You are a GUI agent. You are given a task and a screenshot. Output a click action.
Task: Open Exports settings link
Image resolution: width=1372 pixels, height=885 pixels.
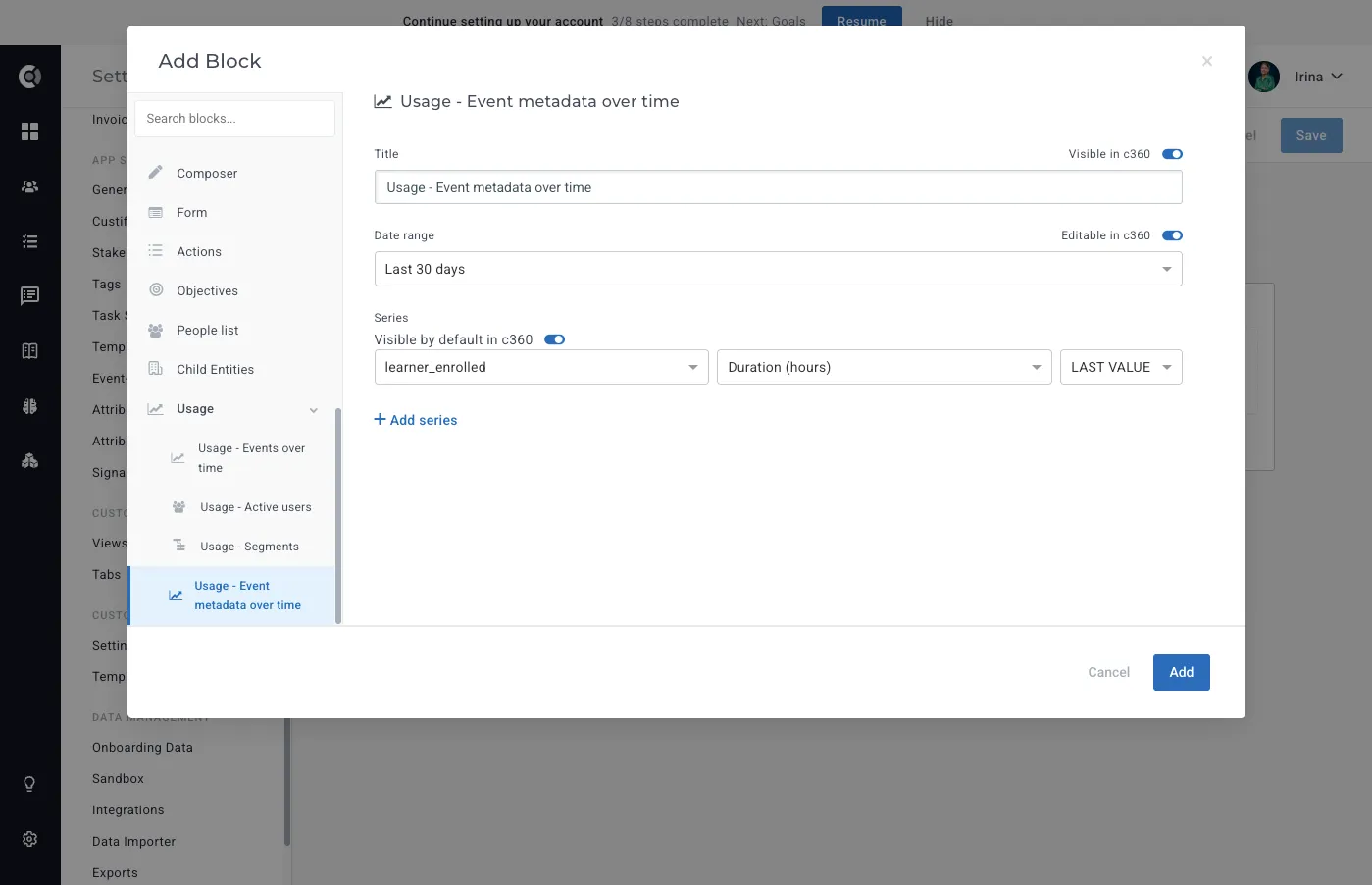115,872
